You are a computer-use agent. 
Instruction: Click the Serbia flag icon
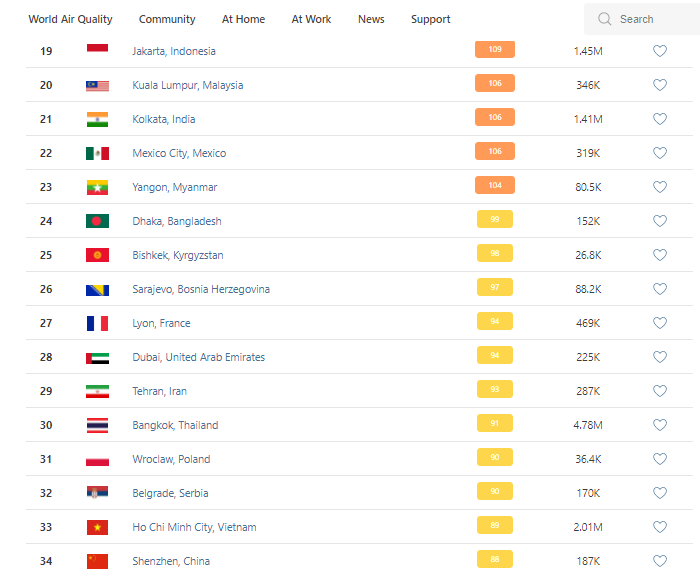(97, 493)
